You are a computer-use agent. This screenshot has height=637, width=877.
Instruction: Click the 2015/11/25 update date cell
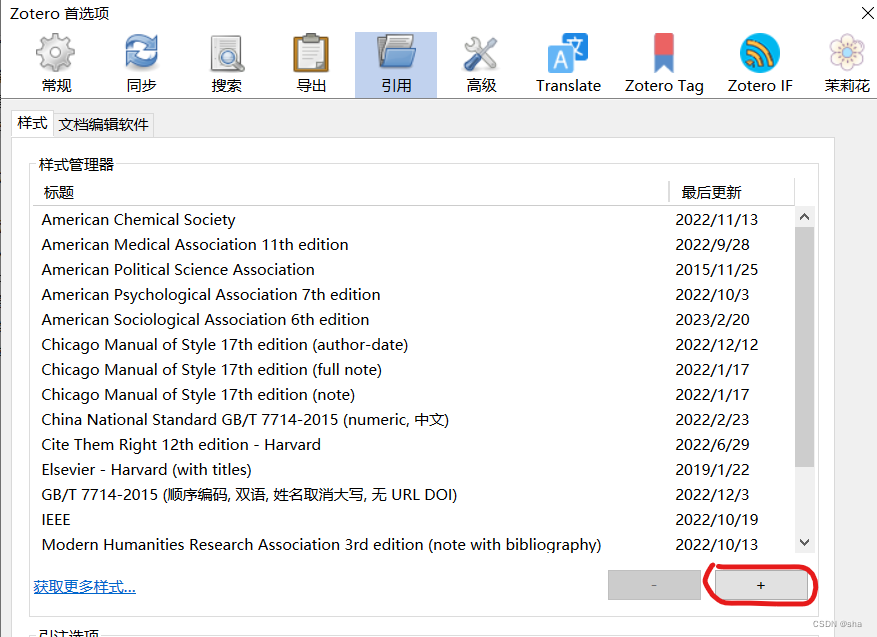(x=716, y=270)
